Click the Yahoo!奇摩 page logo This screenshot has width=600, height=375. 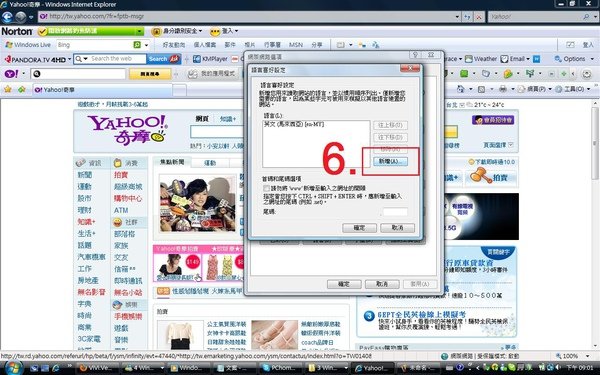[127, 130]
